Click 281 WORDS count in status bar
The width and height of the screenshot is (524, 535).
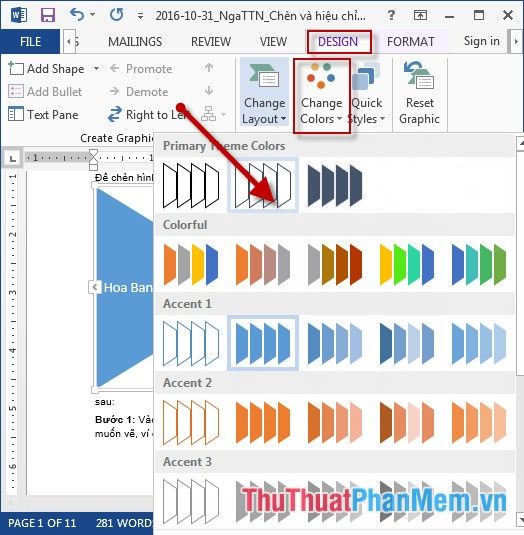pyautogui.click(x=124, y=523)
